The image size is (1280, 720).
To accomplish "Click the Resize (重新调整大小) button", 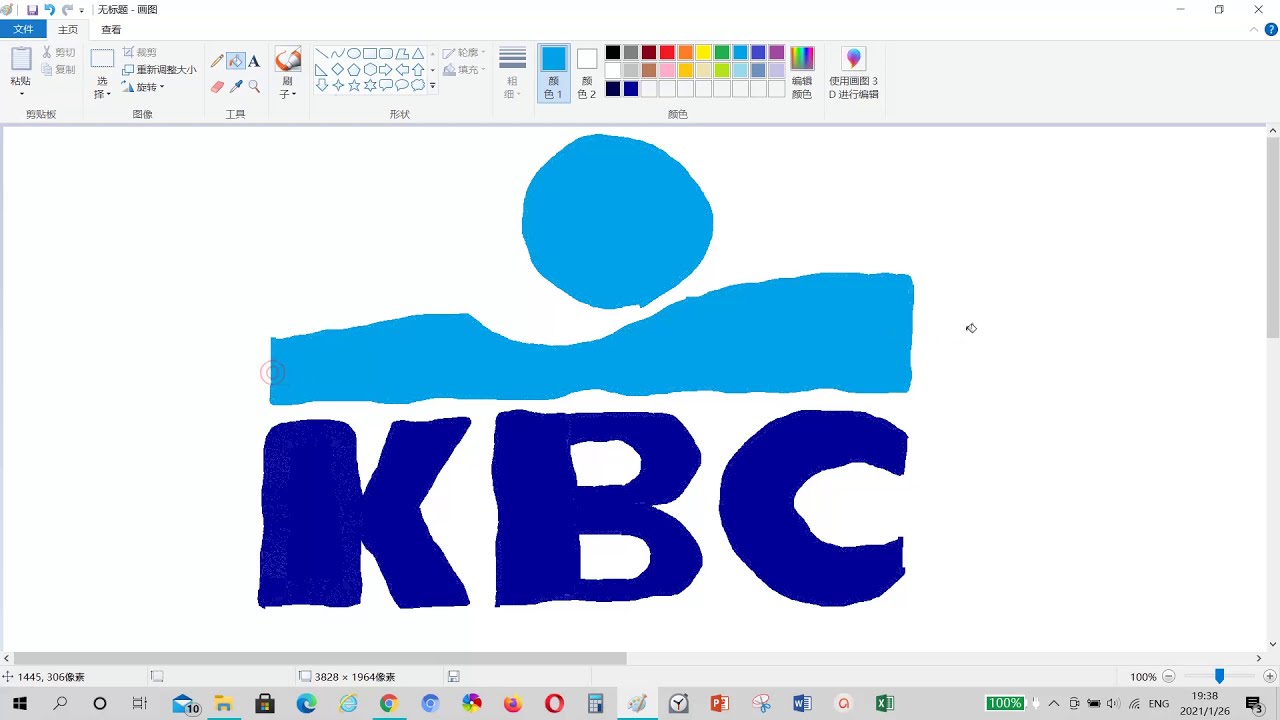I will coord(159,70).
